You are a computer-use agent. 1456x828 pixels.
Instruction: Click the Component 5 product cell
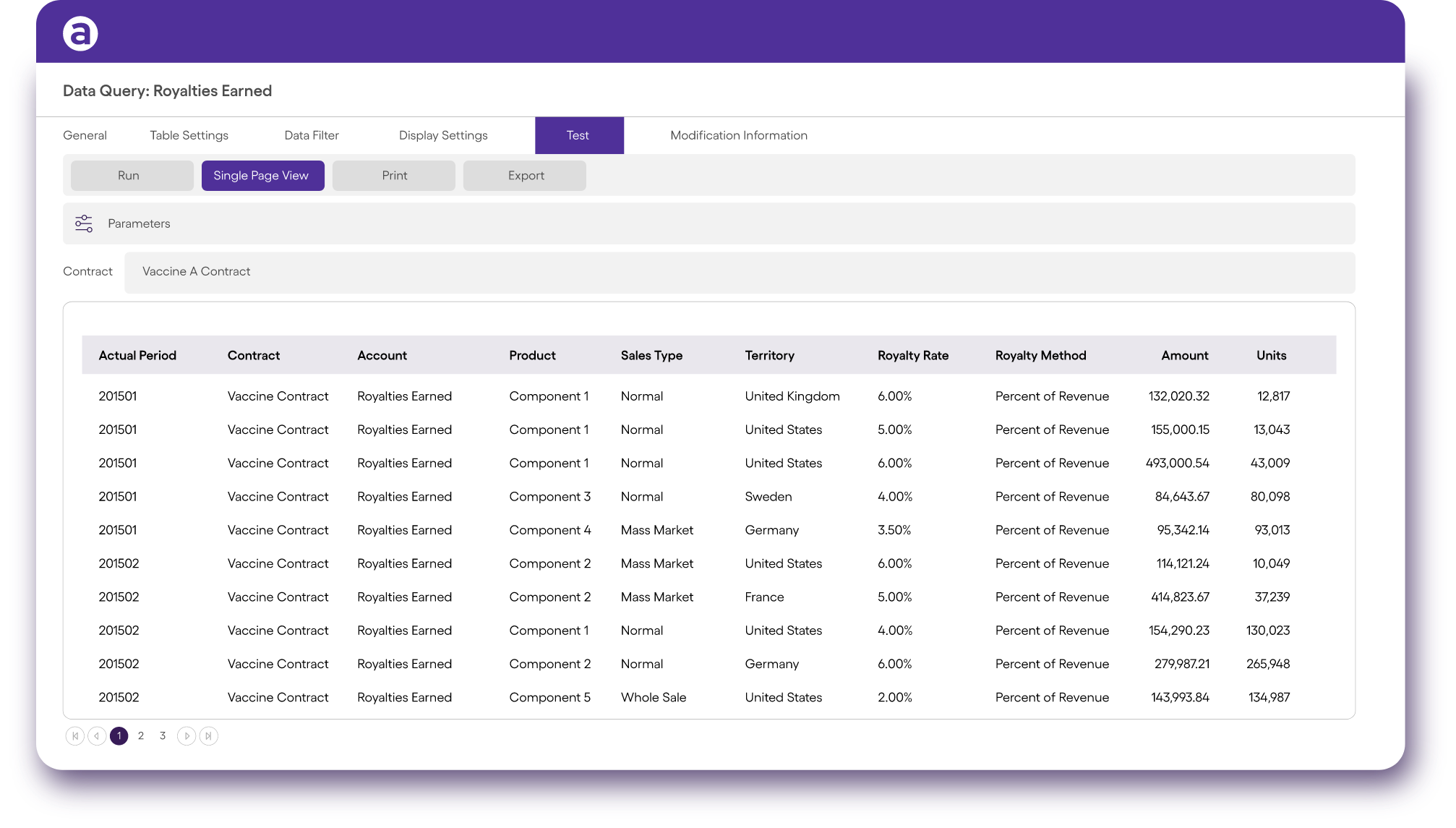click(x=549, y=698)
